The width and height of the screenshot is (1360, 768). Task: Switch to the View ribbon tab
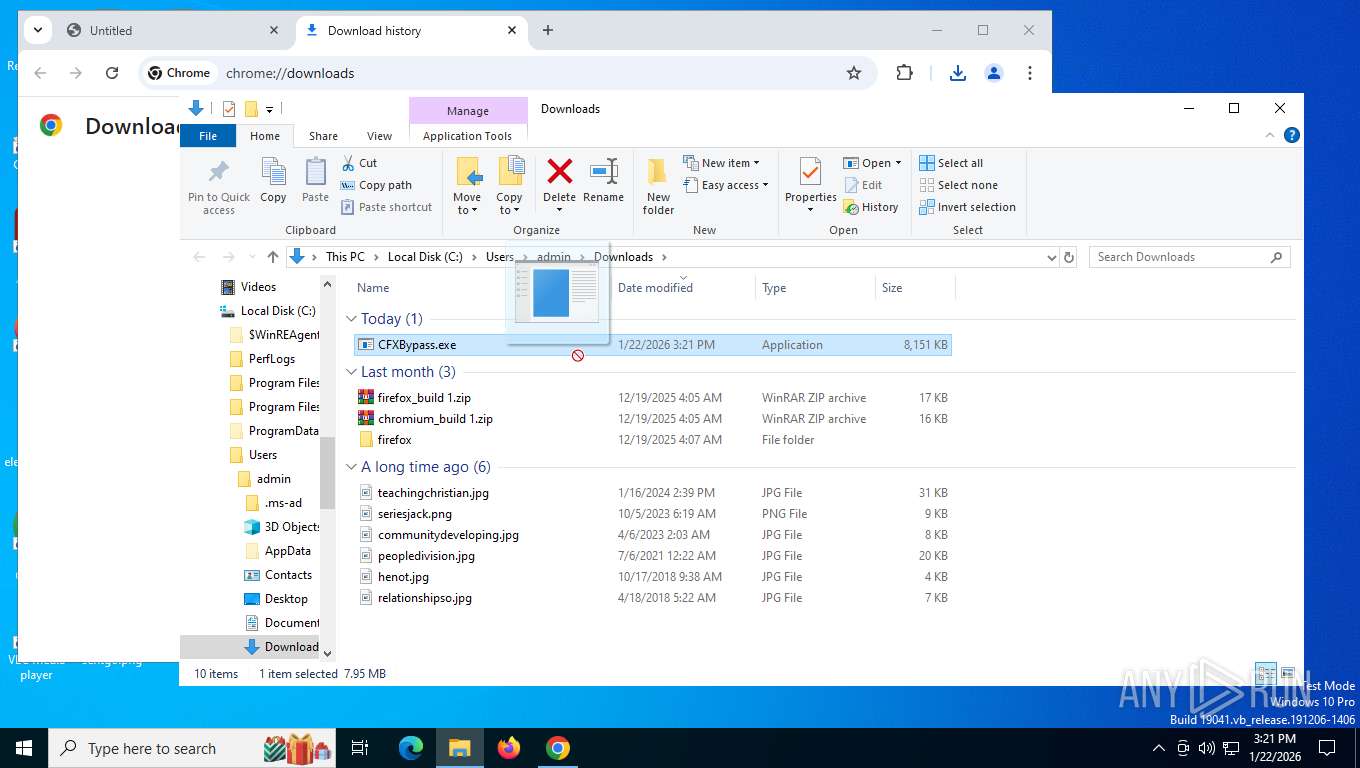click(379, 136)
